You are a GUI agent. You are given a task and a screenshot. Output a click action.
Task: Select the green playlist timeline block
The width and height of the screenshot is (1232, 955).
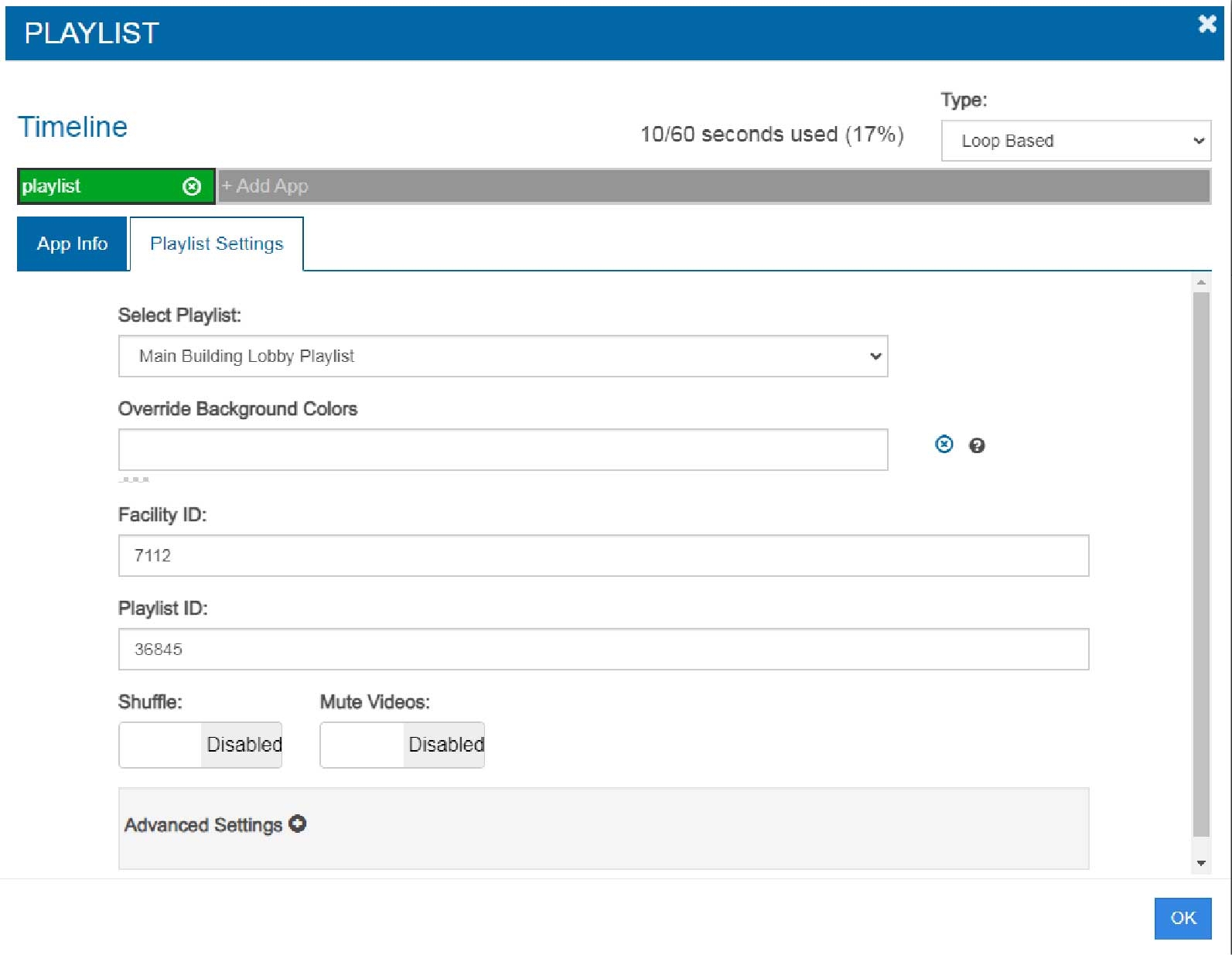[97, 186]
